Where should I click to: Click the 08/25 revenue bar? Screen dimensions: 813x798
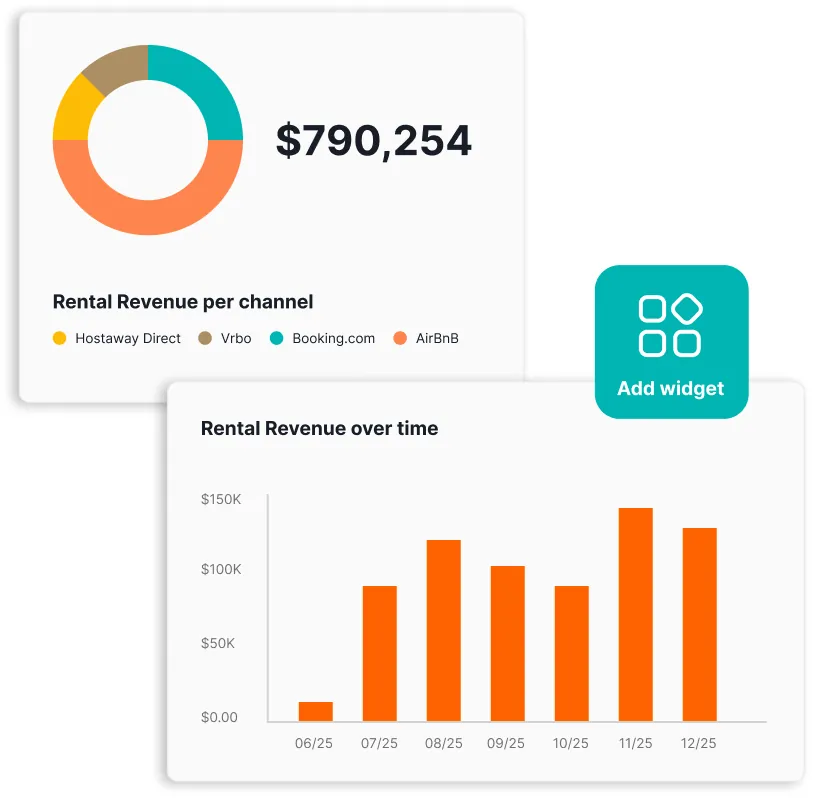coord(443,631)
